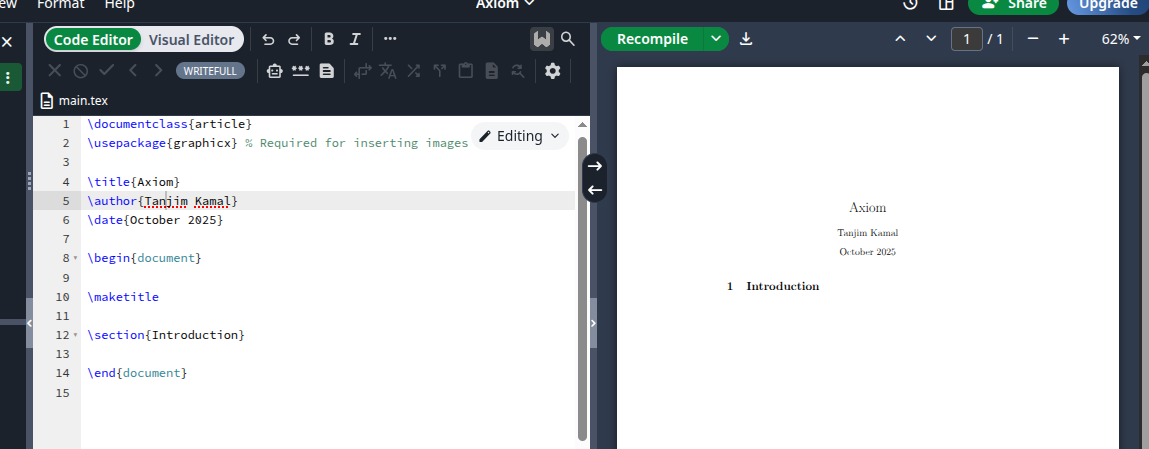Click the Writefull dimmed page icon
The image size is (1149, 449).
[492, 71]
